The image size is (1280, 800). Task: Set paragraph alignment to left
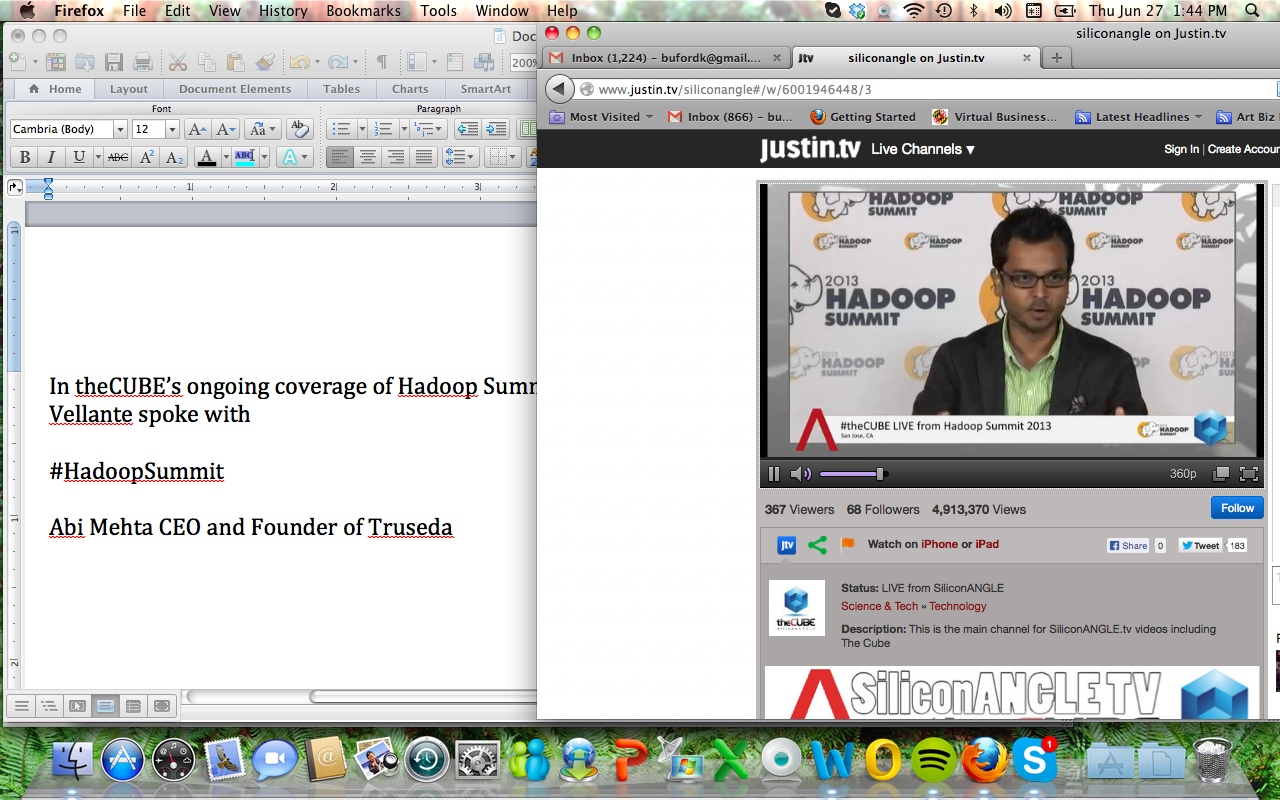[340, 157]
